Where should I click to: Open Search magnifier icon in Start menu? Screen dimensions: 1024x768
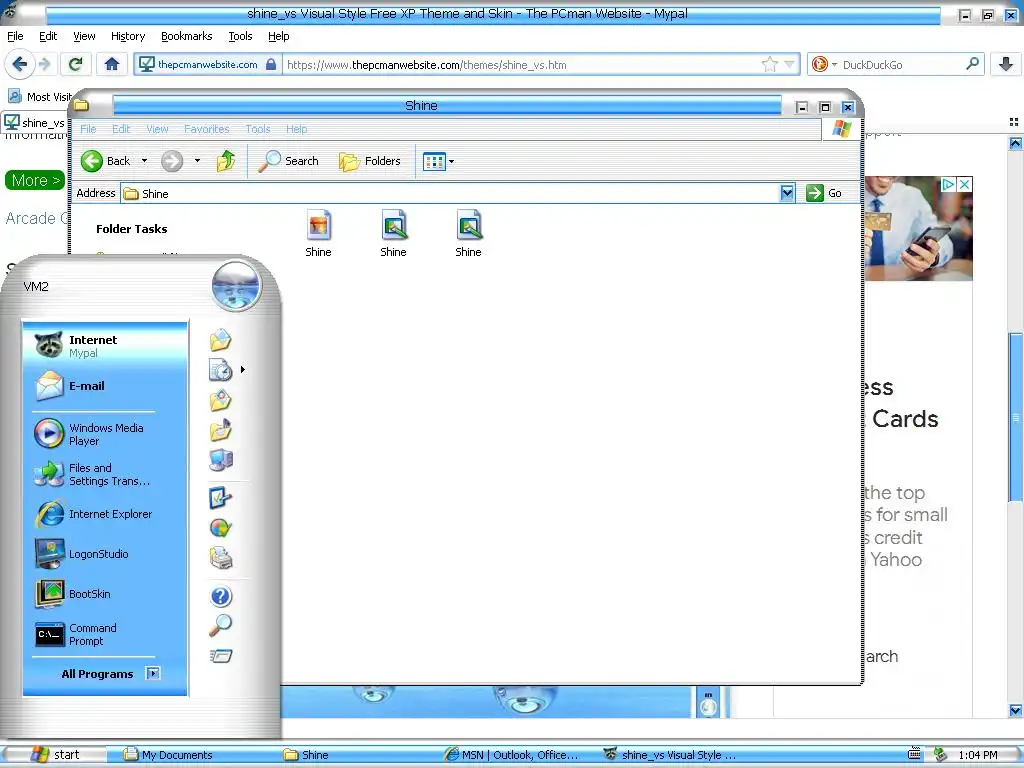tap(221, 625)
